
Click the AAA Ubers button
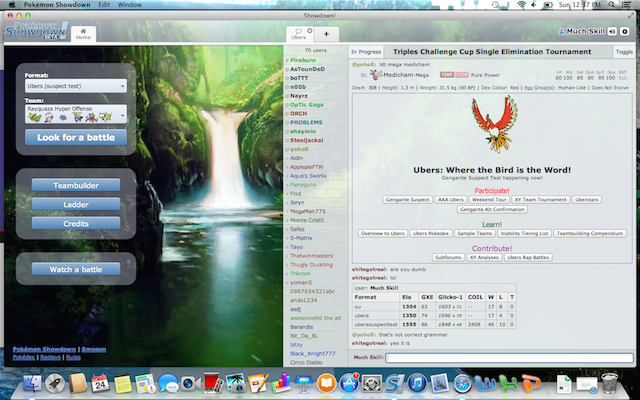pos(451,200)
